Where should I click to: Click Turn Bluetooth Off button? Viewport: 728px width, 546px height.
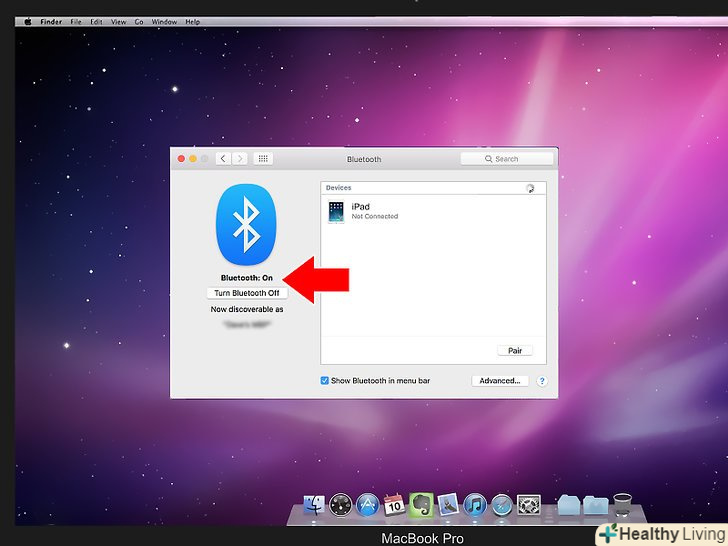[247, 293]
